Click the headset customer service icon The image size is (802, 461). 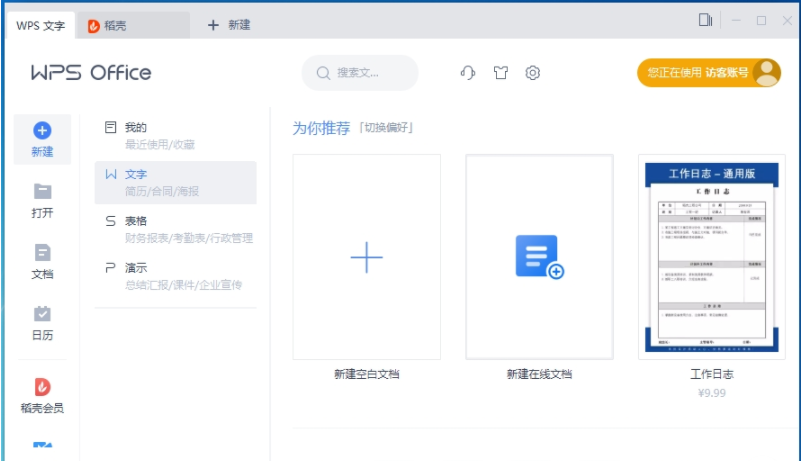click(467, 73)
